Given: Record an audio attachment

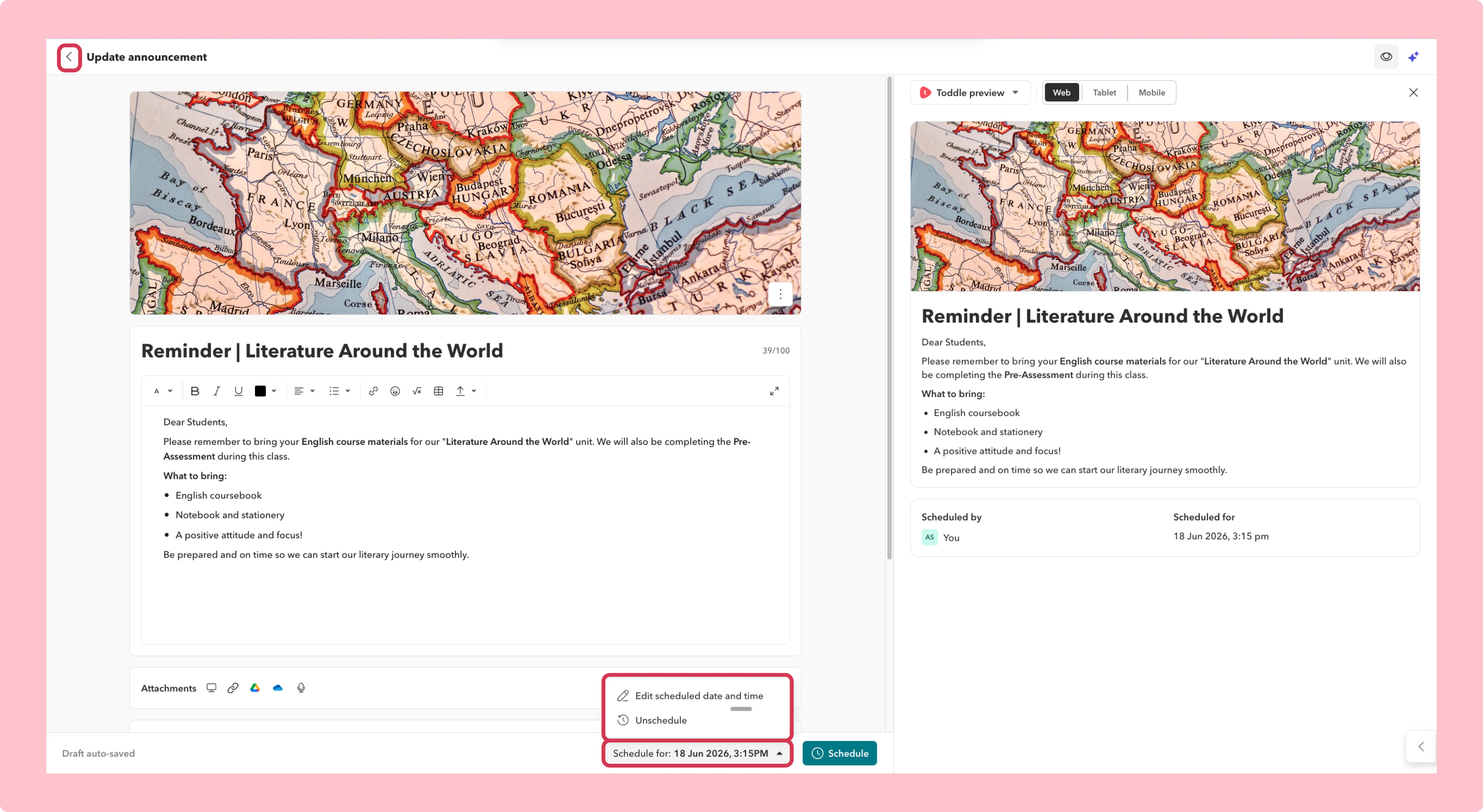Looking at the screenshot, I should pos(301,688).
